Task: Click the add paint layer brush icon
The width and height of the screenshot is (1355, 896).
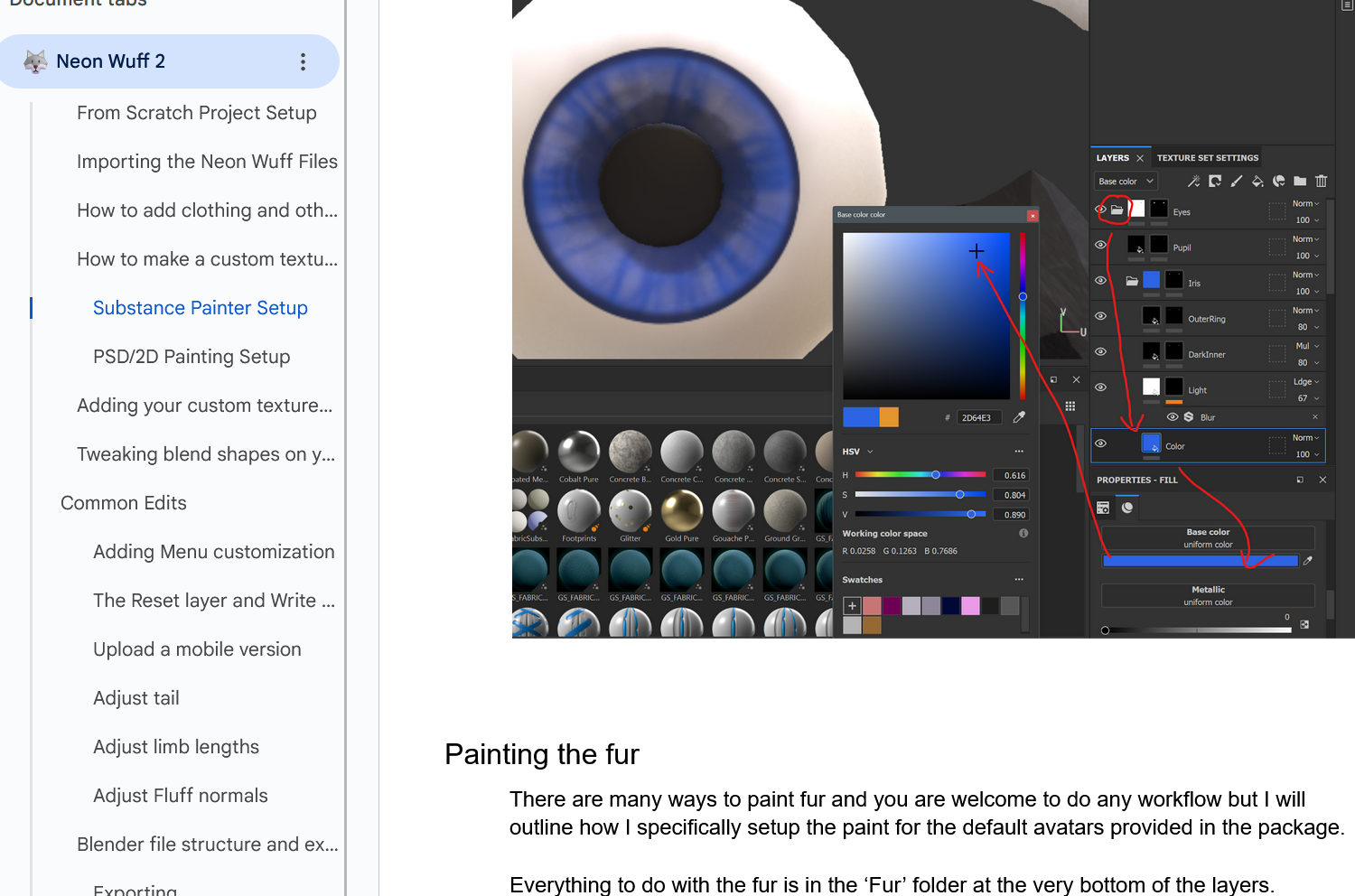Action: tap(1237, 182)
